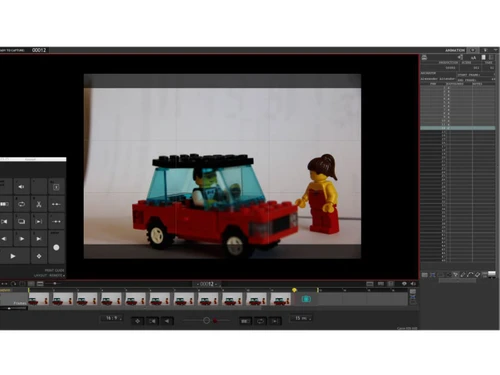Toggle the loop button in bottom transport
500x375 pixels.
click(260, 321)
